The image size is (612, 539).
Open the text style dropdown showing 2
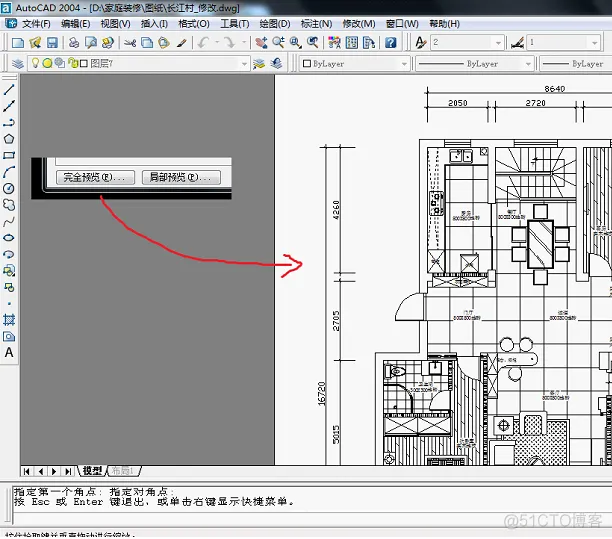coord(498,43)
